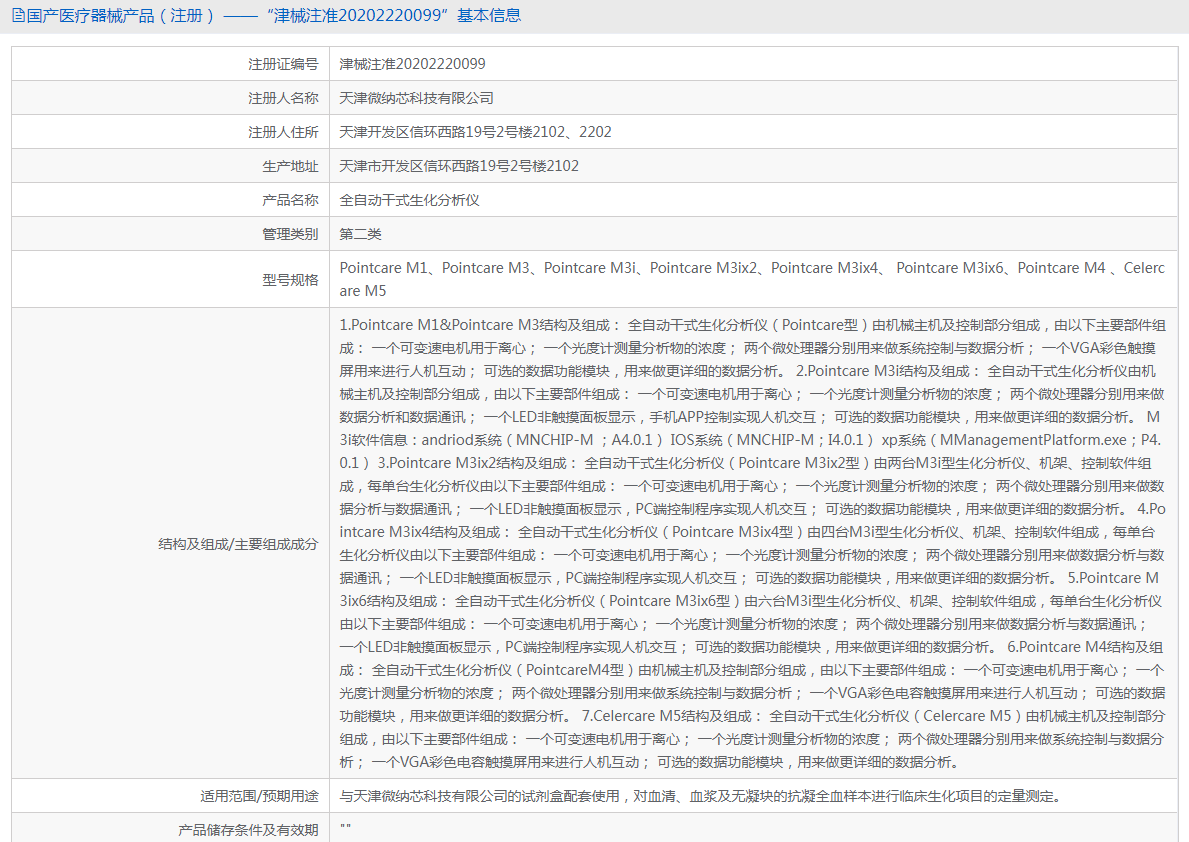The width and height of the screenshot is (1189, 842).
Task: Select the value 津械注准20202220099 in the table
Action: pyautogui.click(x=413, y=64)
